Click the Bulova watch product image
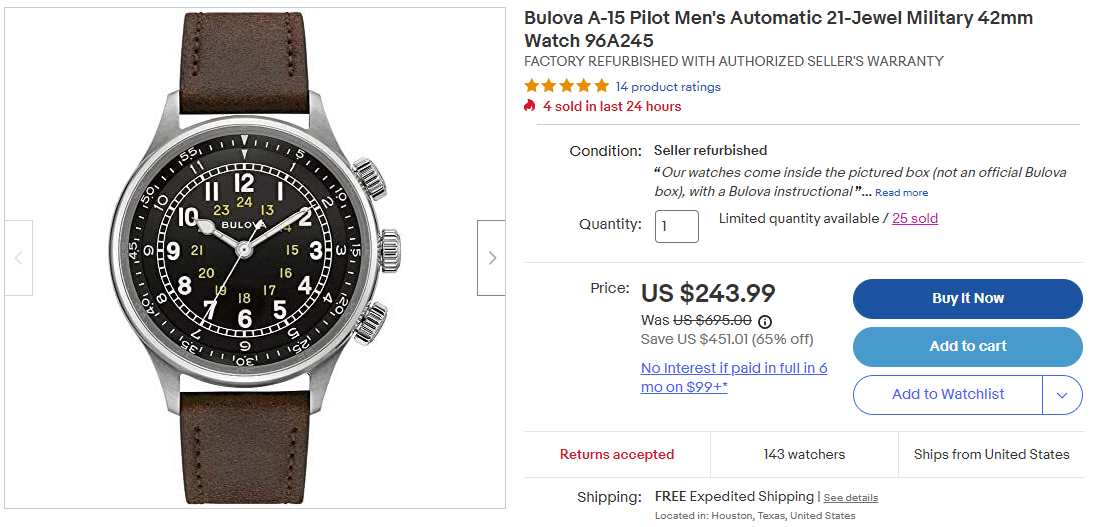The height and width of the screenshot is (527, 1099). (255, 258)
